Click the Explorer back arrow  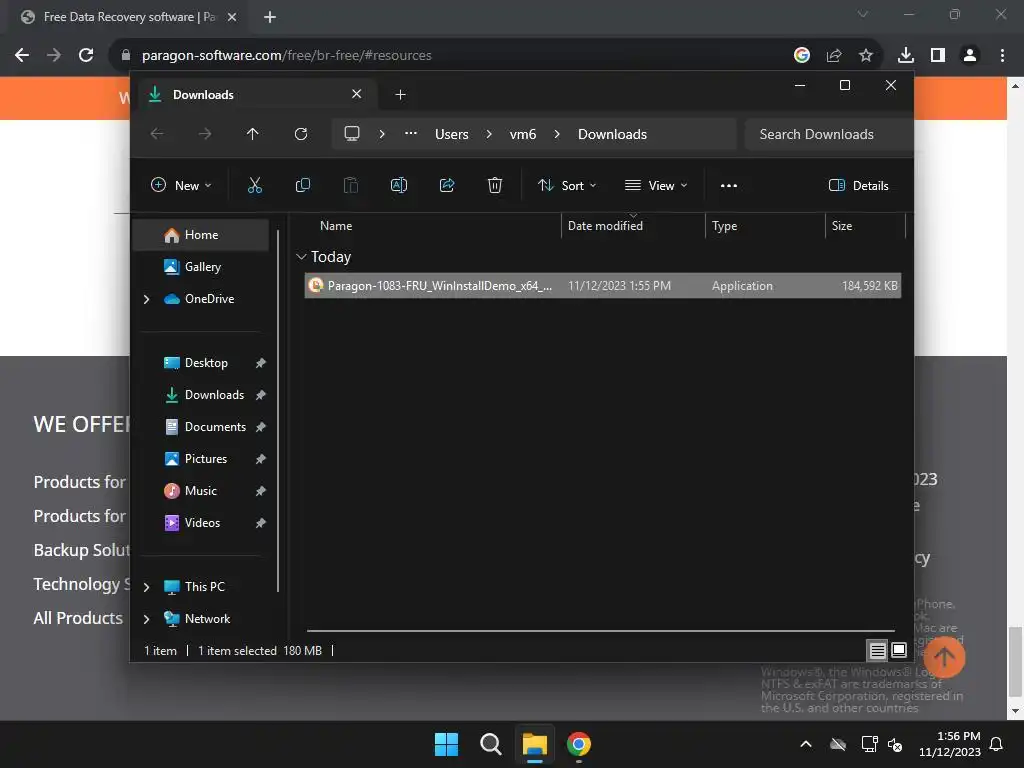pyautogui.click(x=157, y=134)
